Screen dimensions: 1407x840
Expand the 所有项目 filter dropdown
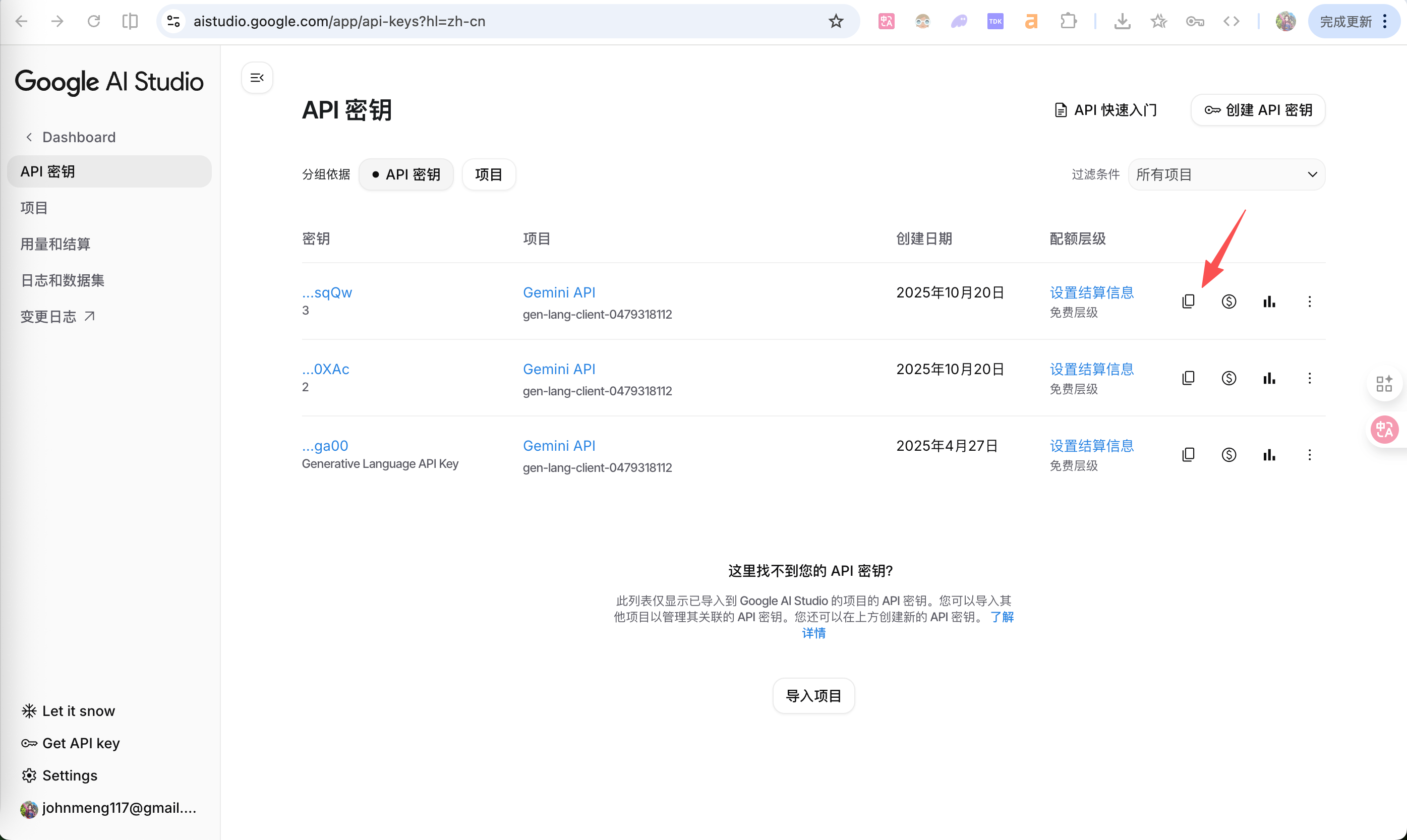click(x=1226, y=174)
